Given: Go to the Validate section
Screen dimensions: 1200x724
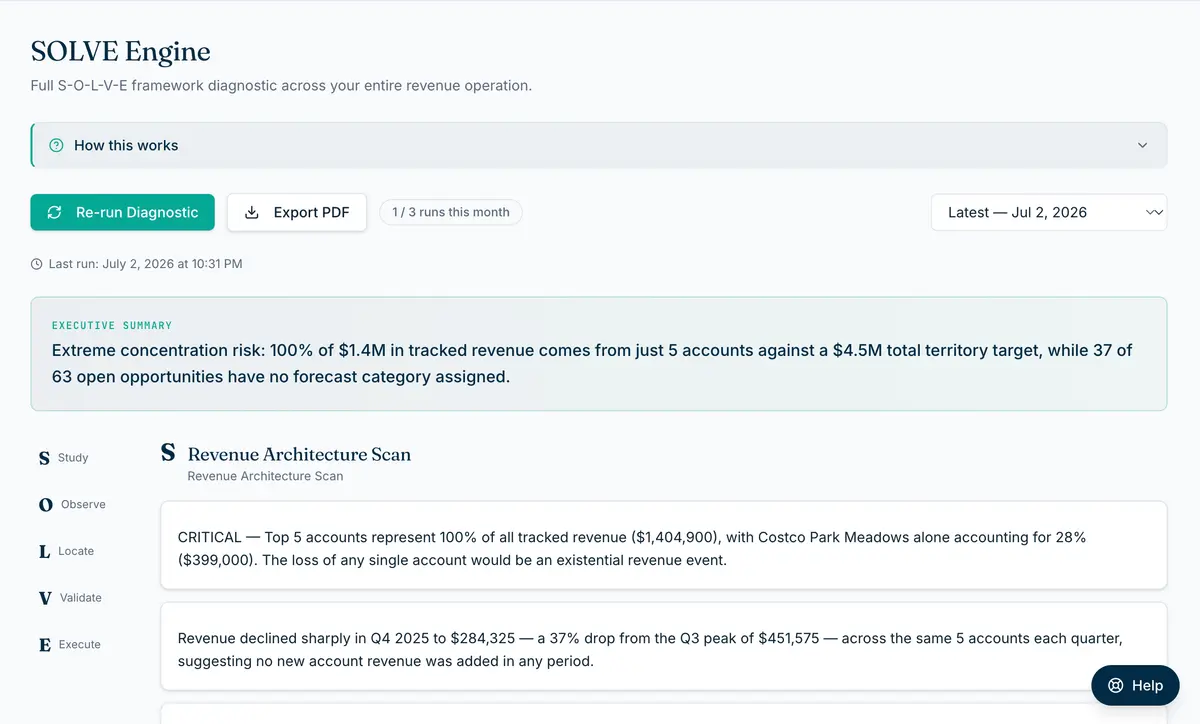Looking at the screenshot, I should tap(70, 598).
